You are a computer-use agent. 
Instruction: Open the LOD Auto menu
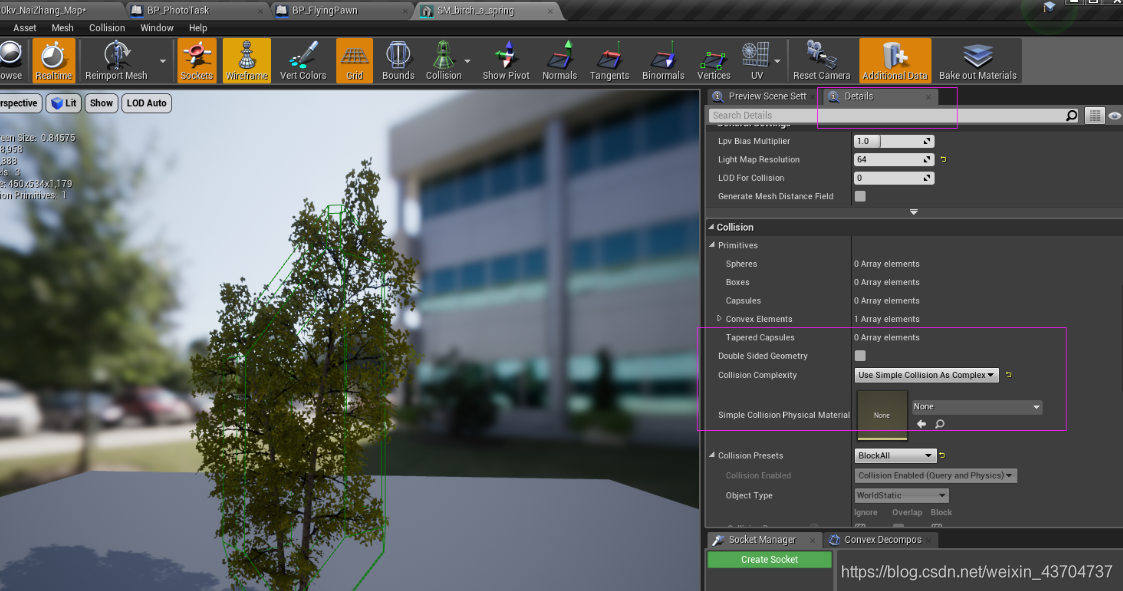click(146, 103)
